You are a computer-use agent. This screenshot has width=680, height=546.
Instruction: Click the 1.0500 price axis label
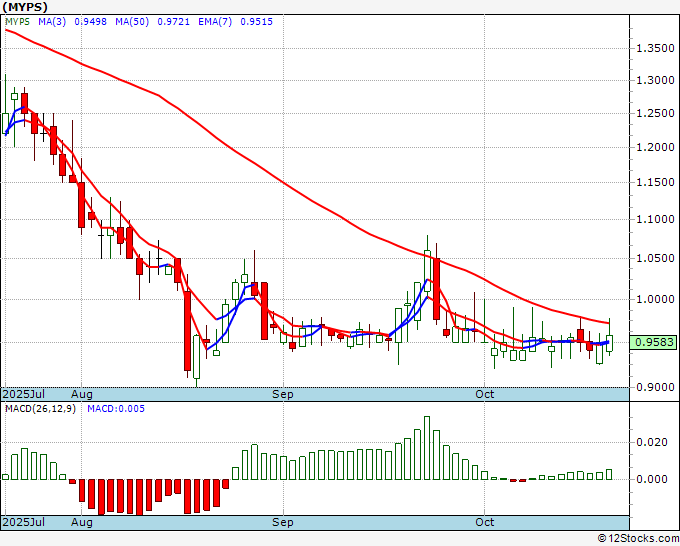(x=655, y=258)
